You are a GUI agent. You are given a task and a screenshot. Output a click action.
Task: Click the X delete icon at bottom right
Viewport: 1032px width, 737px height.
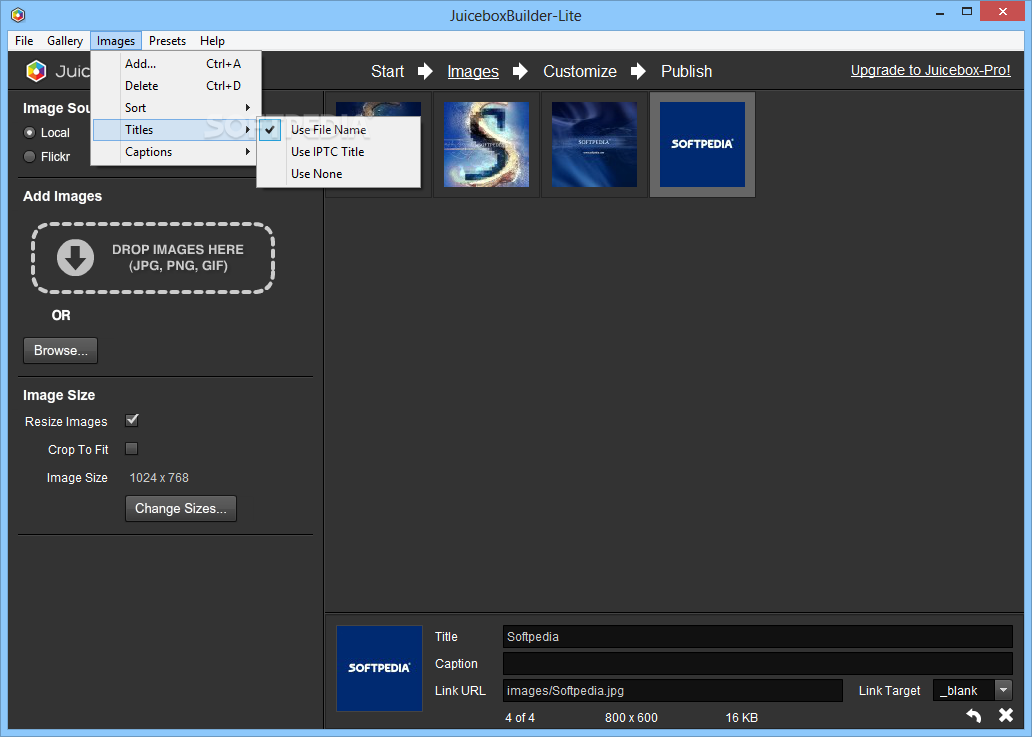coord(1006,715)
